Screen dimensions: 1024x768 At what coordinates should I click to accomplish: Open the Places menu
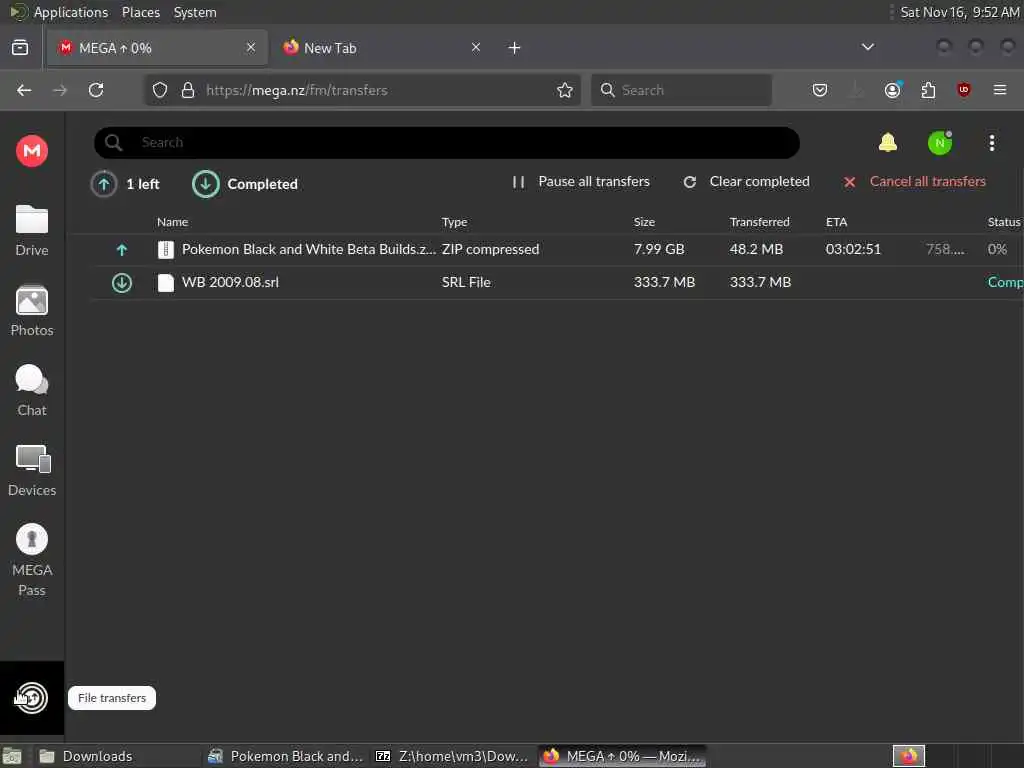coord(141,12)
